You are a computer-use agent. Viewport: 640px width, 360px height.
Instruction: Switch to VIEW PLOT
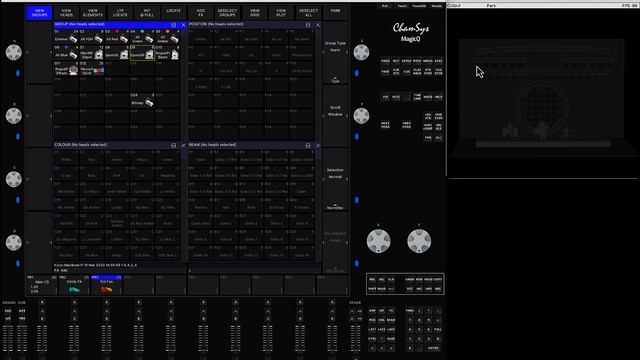(x=281, y=13)
